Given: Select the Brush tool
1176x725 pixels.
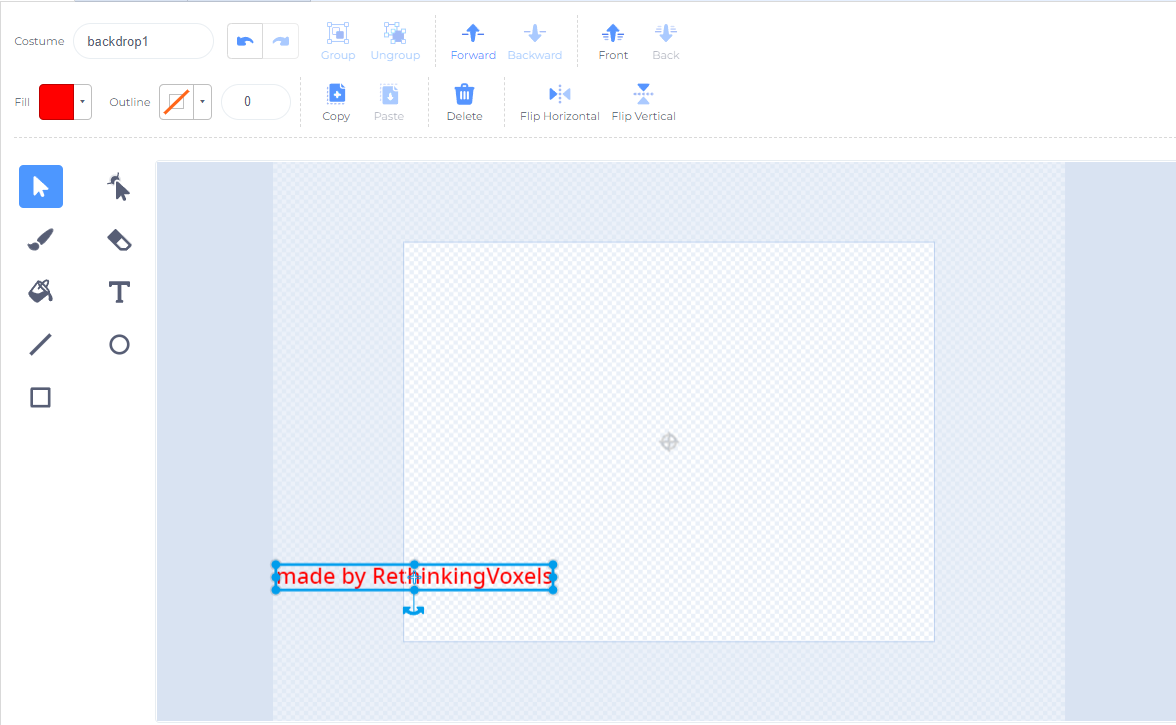Looking at the screenshot, I should coord(40,239).
